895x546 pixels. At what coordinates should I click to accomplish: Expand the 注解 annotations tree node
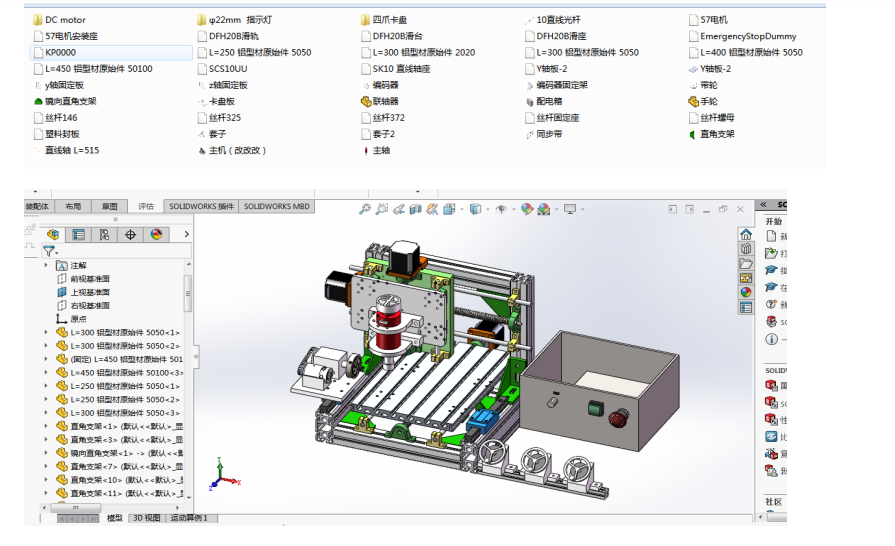pos(46,266)
